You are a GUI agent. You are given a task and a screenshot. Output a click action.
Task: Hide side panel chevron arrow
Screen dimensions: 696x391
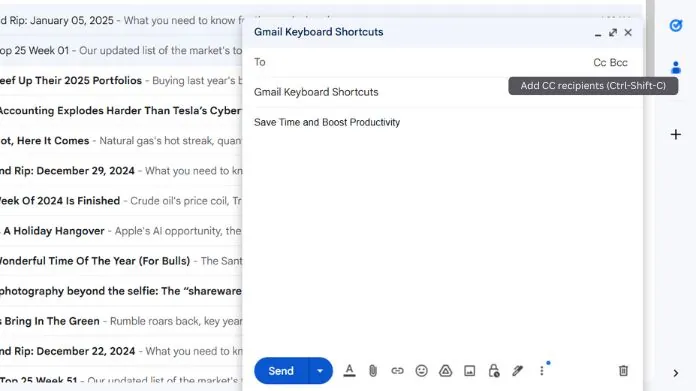(676, 373)
